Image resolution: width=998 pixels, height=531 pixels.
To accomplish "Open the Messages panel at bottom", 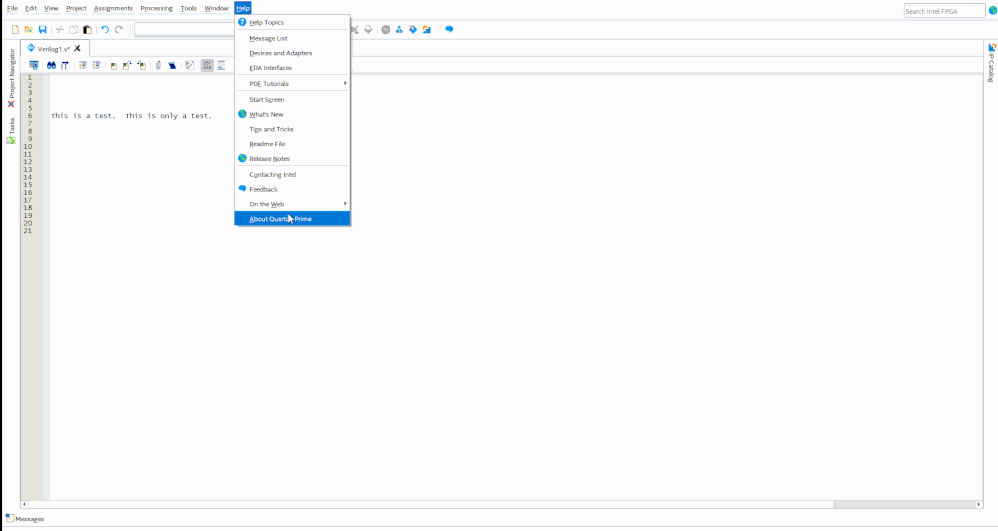I will click(x=25, y=519).
